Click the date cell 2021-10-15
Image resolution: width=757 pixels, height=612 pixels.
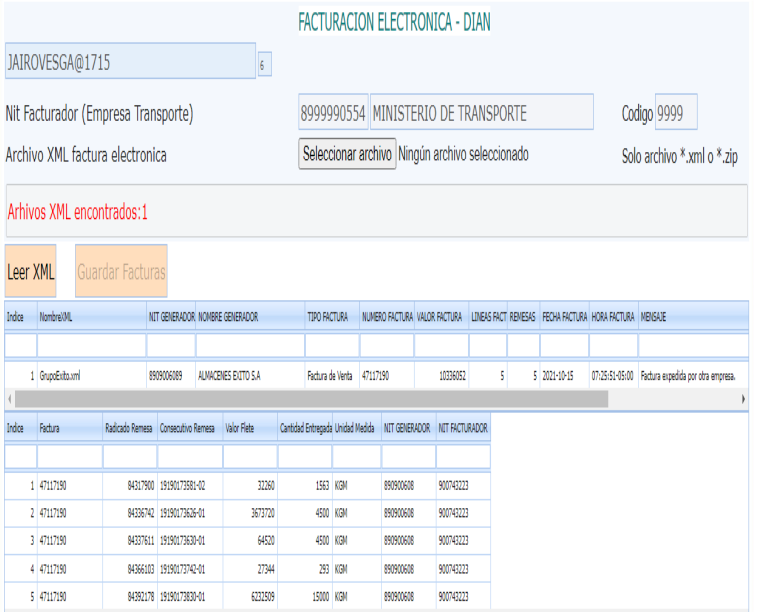564,376
